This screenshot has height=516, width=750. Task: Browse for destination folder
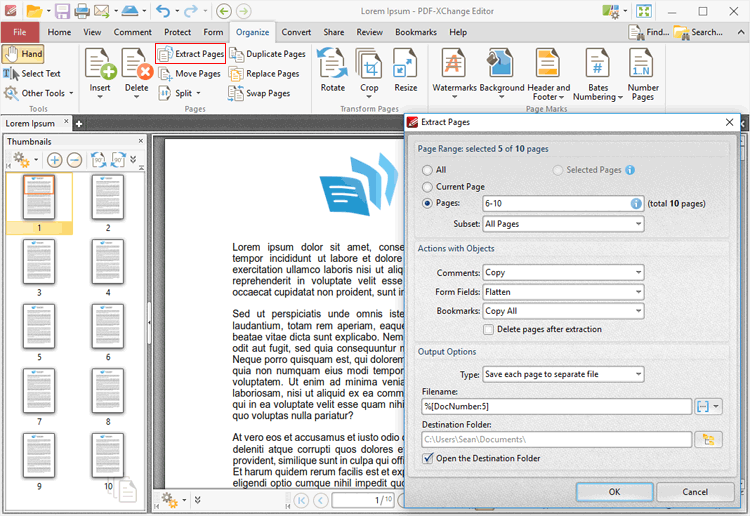pyautogui.click(x=708, y=439)
